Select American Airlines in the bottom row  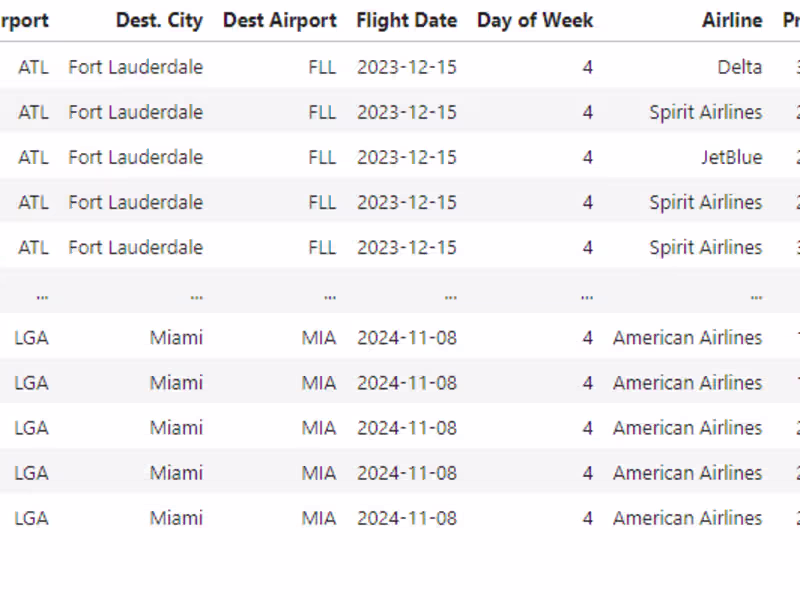tap(687, 518)
